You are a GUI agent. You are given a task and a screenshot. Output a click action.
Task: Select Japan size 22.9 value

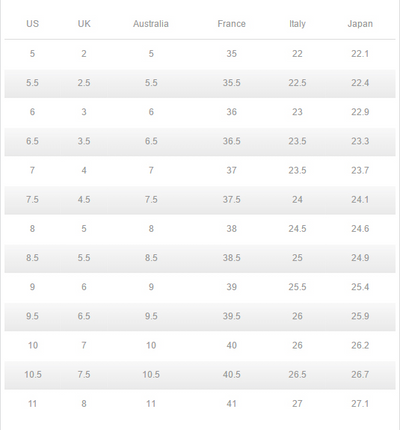coord(360,112)
